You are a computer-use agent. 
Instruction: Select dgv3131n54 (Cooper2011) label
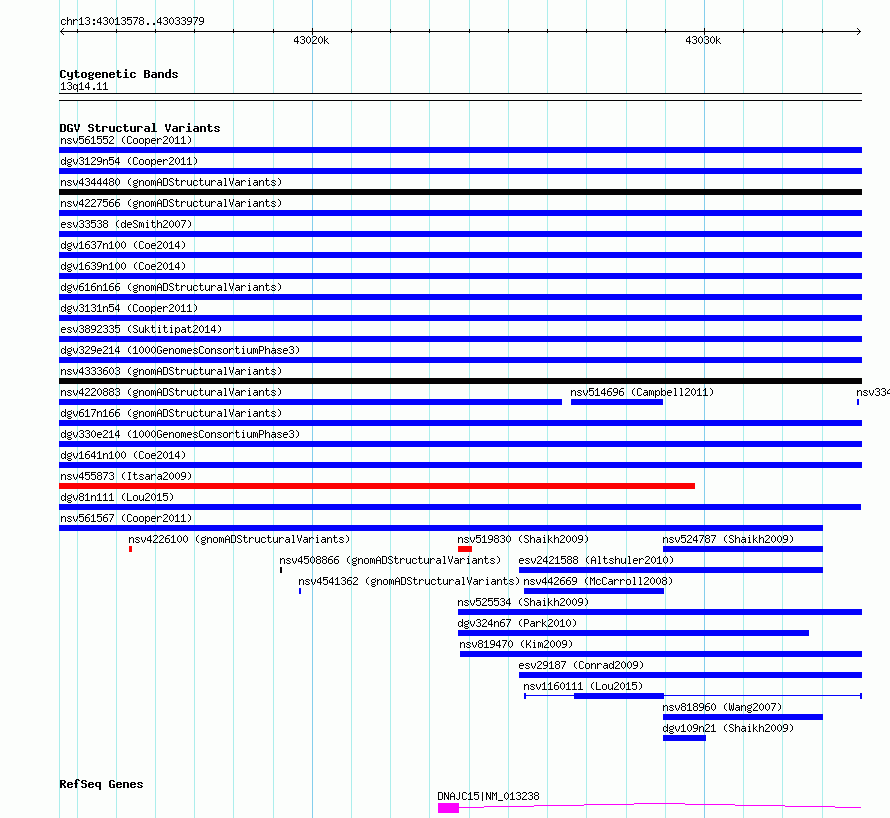click(129, 308)
